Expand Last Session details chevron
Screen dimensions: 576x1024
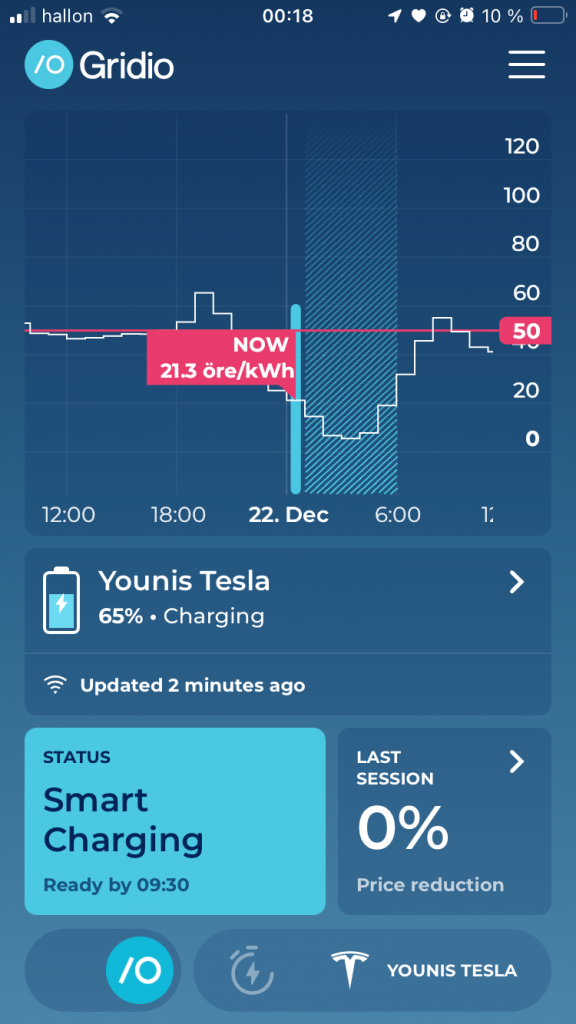coord(517,761)
